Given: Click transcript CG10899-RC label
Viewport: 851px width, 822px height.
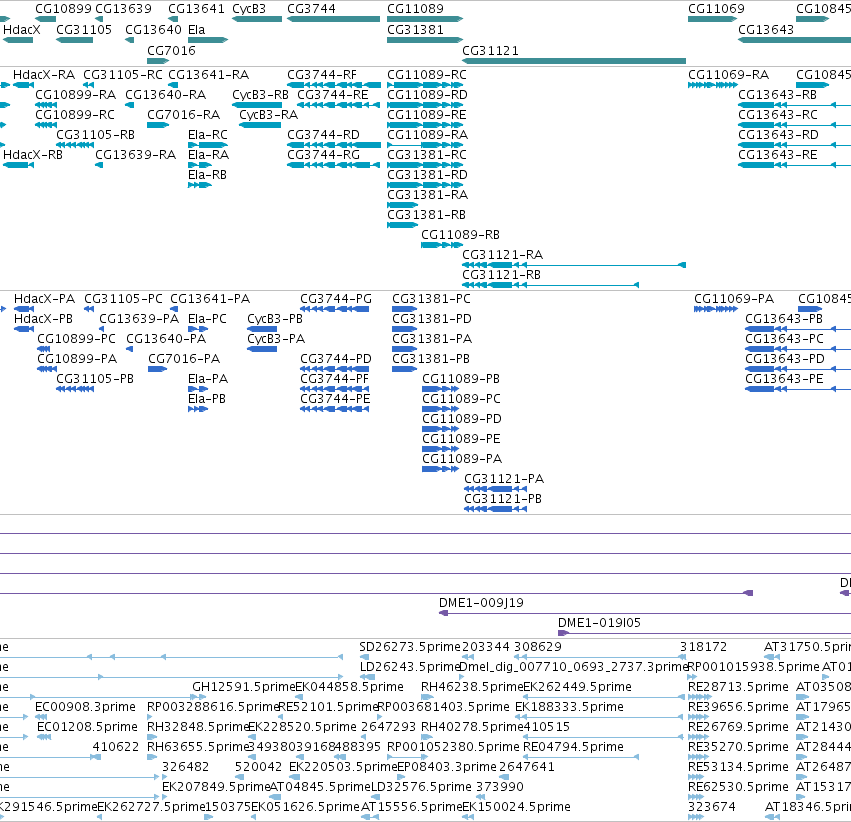Looking at the screenshot, I should (x=75, y=114).
